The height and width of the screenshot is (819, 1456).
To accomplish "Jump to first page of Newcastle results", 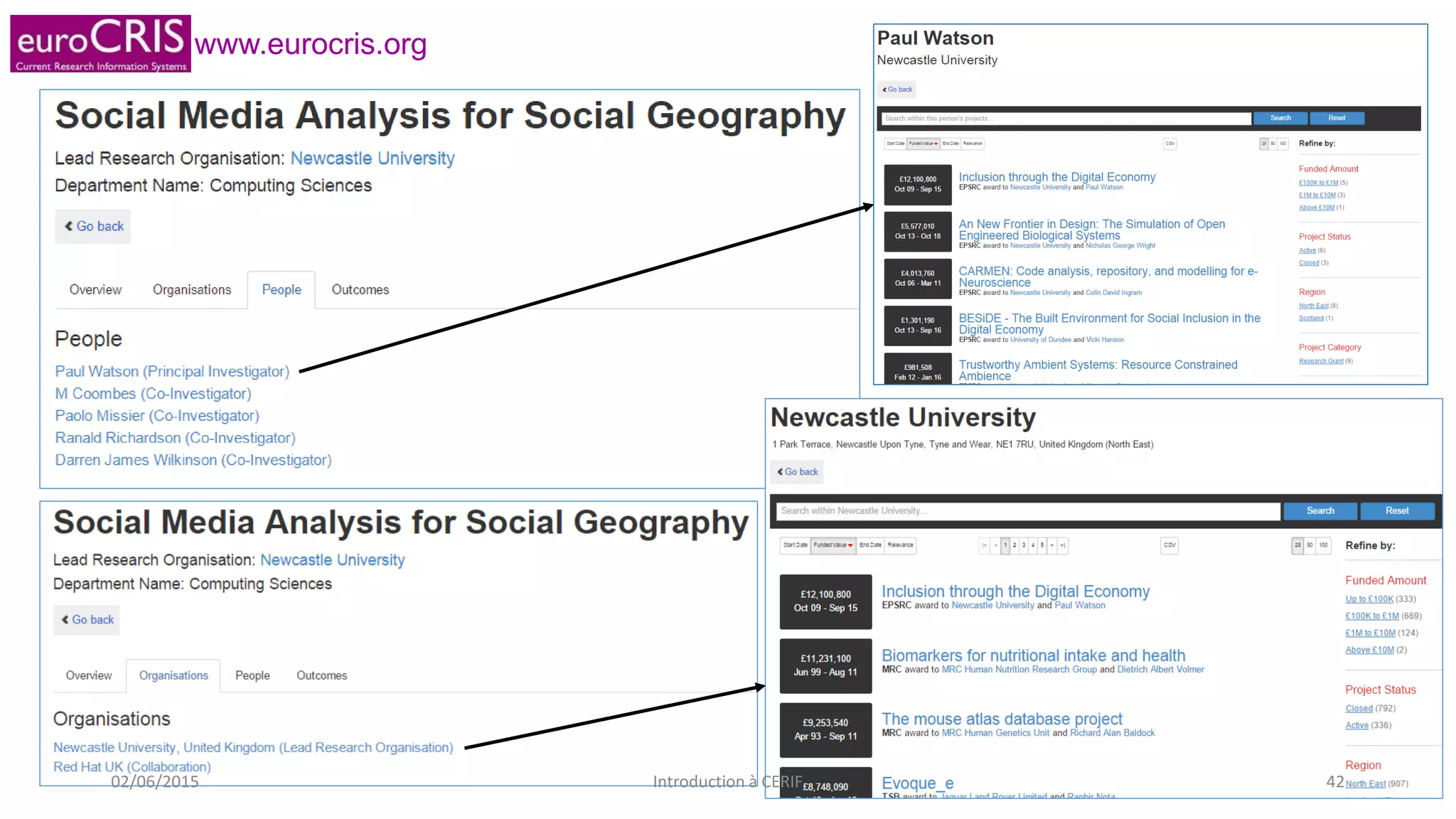I will point(985,545).
